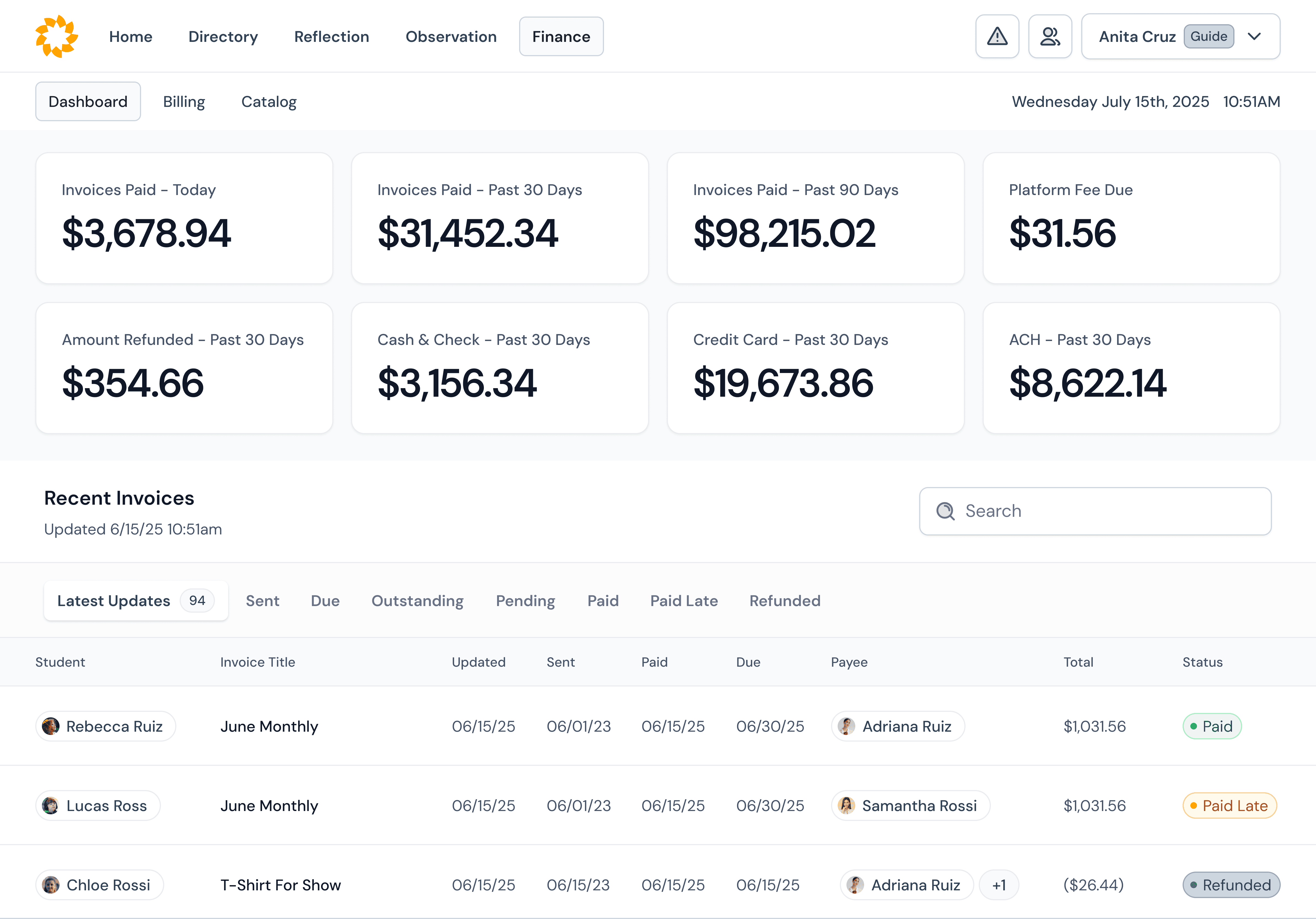Click the users people icon button

(x=1050, y=37)
